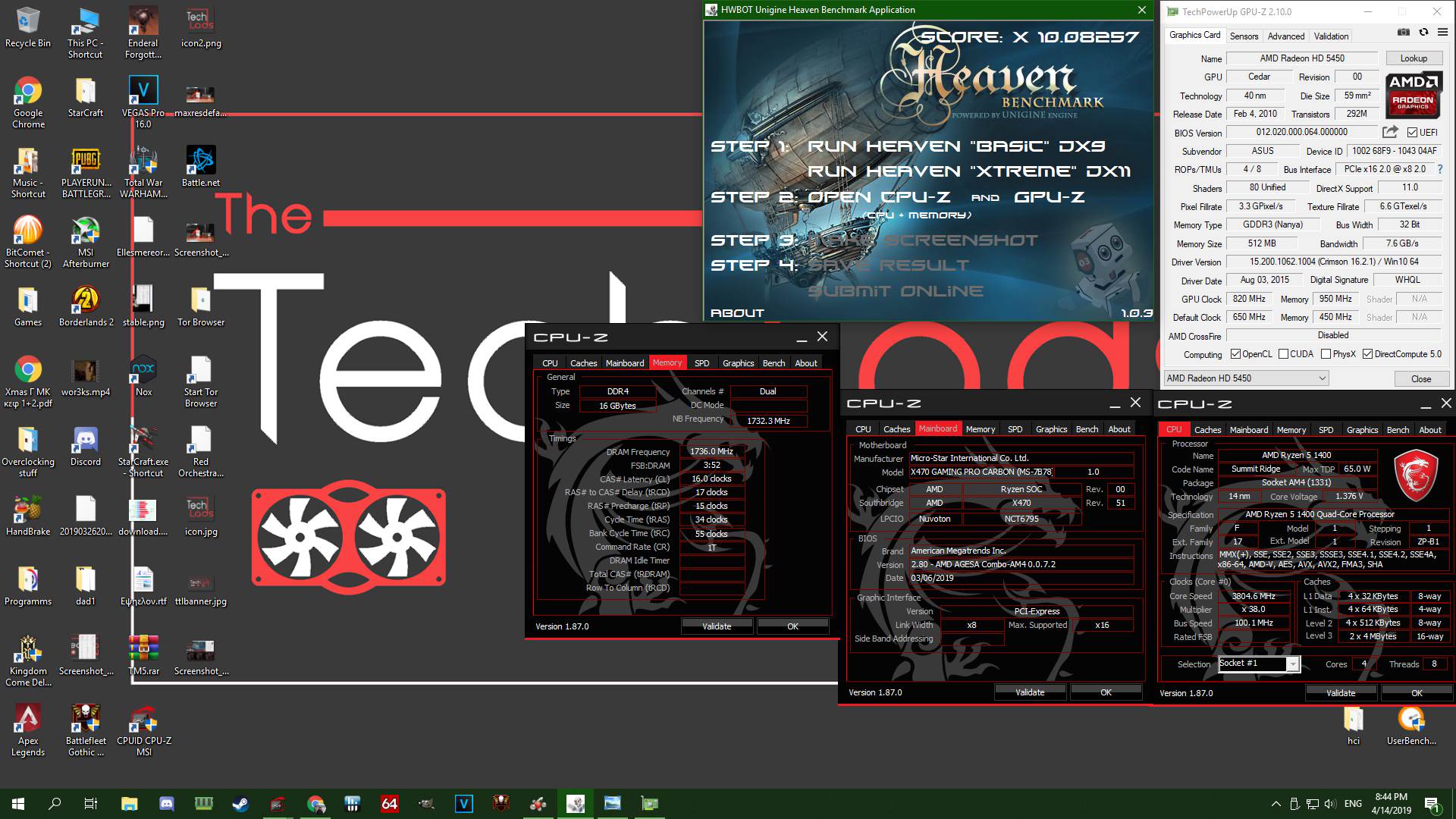
Task: Switch to Advanced tab in GPU-Z
Action: click(1286, 36)
